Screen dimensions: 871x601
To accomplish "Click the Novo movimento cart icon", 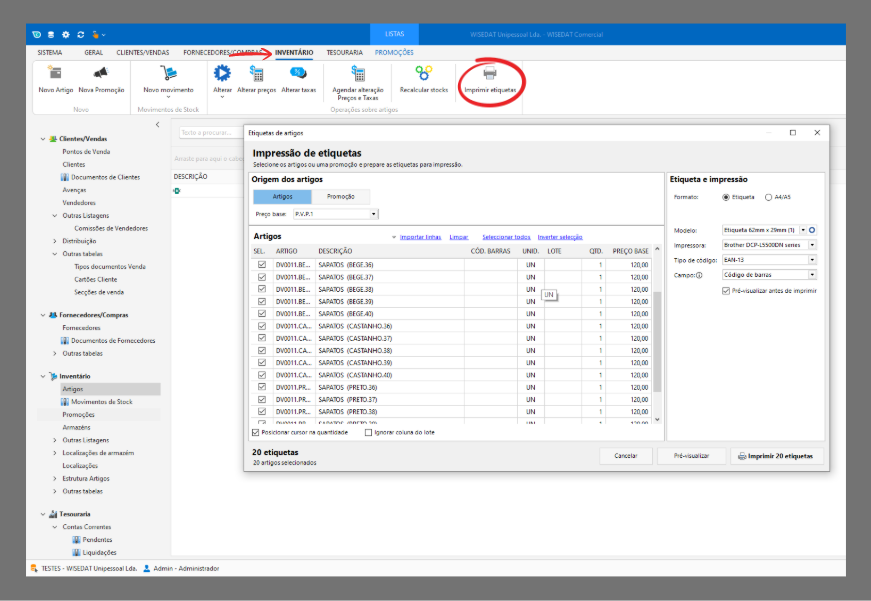I will [168, 73].
